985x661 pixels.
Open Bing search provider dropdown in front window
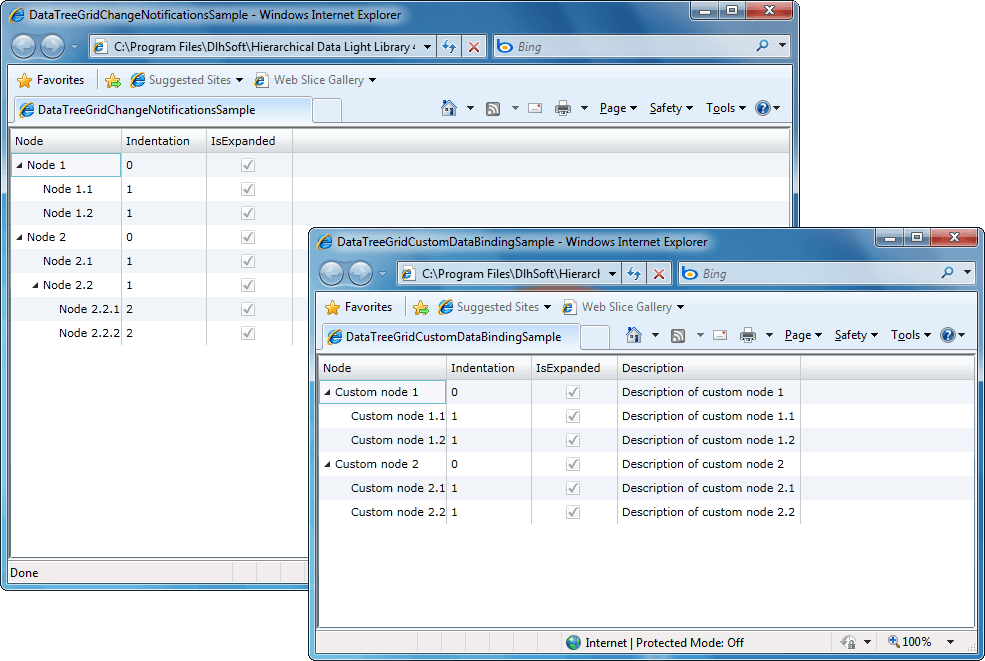(x=967, y=273)
